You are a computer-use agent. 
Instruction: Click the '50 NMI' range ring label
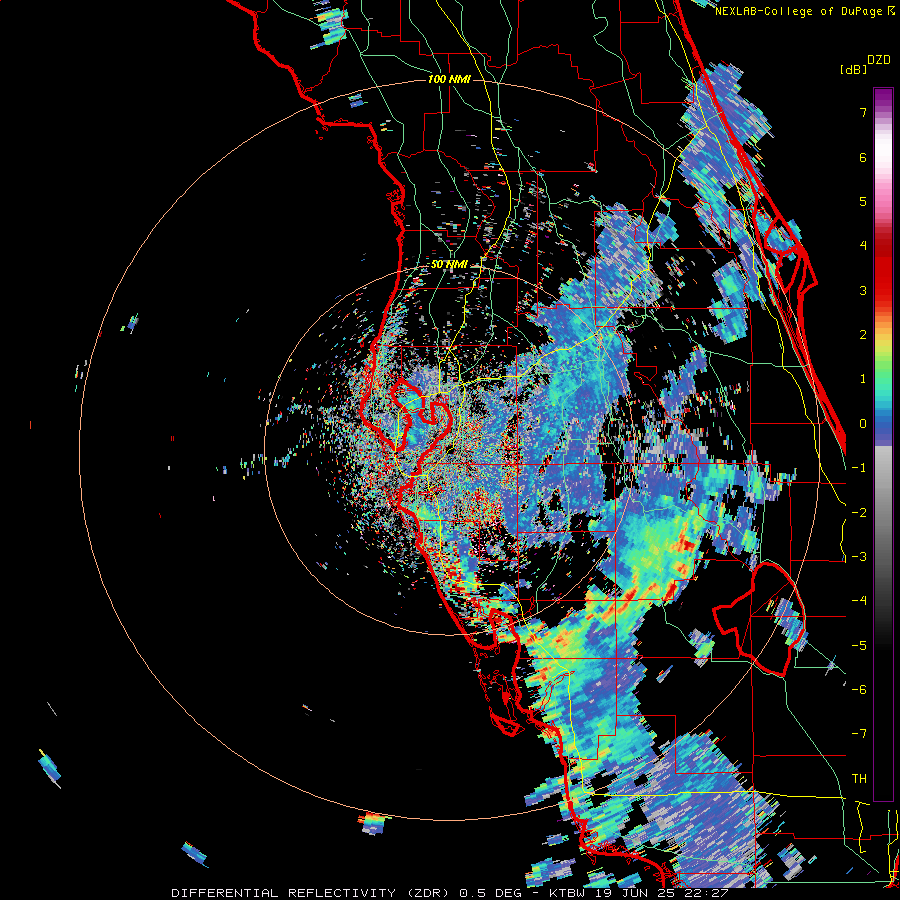pos(449,265)
